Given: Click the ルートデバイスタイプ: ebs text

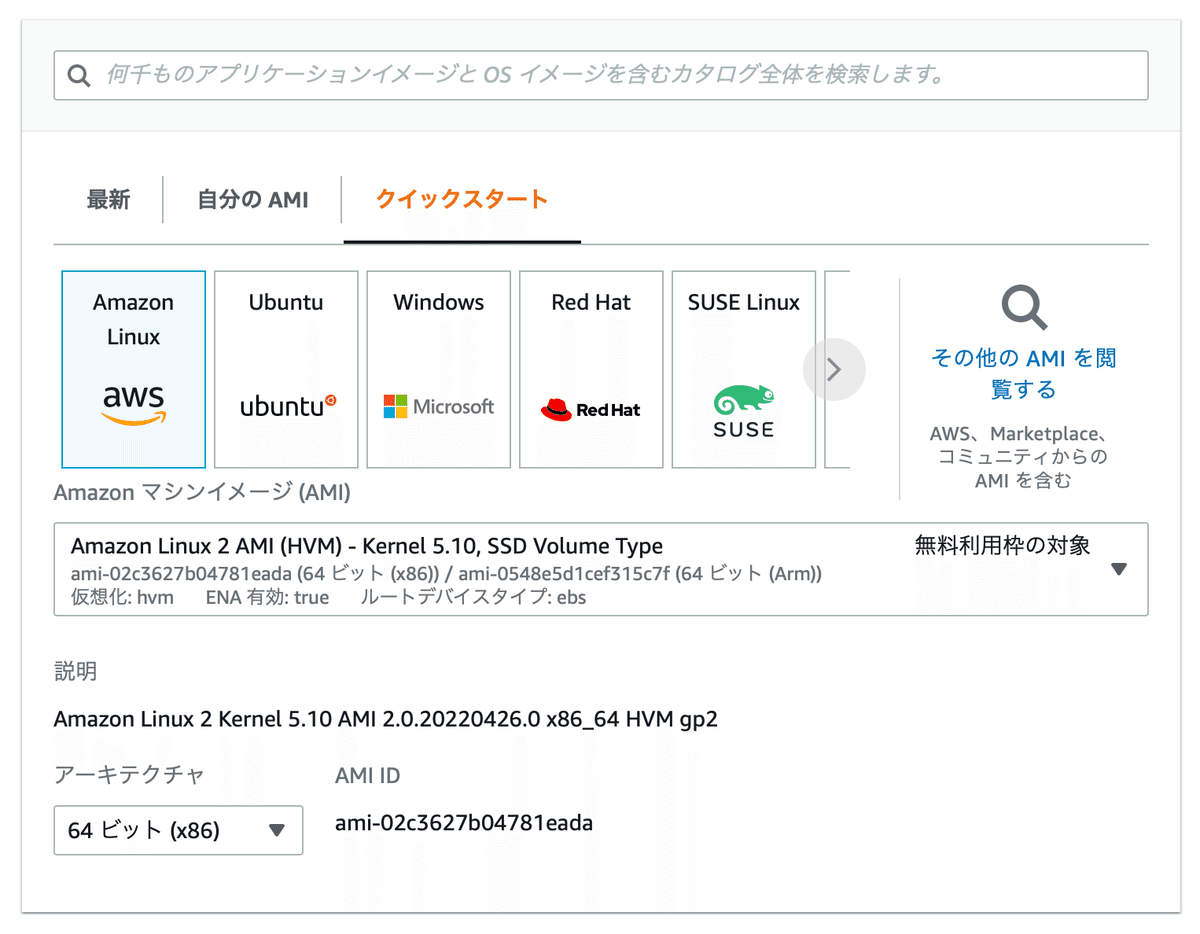Looking at the screenshot, I should point(473,597).
